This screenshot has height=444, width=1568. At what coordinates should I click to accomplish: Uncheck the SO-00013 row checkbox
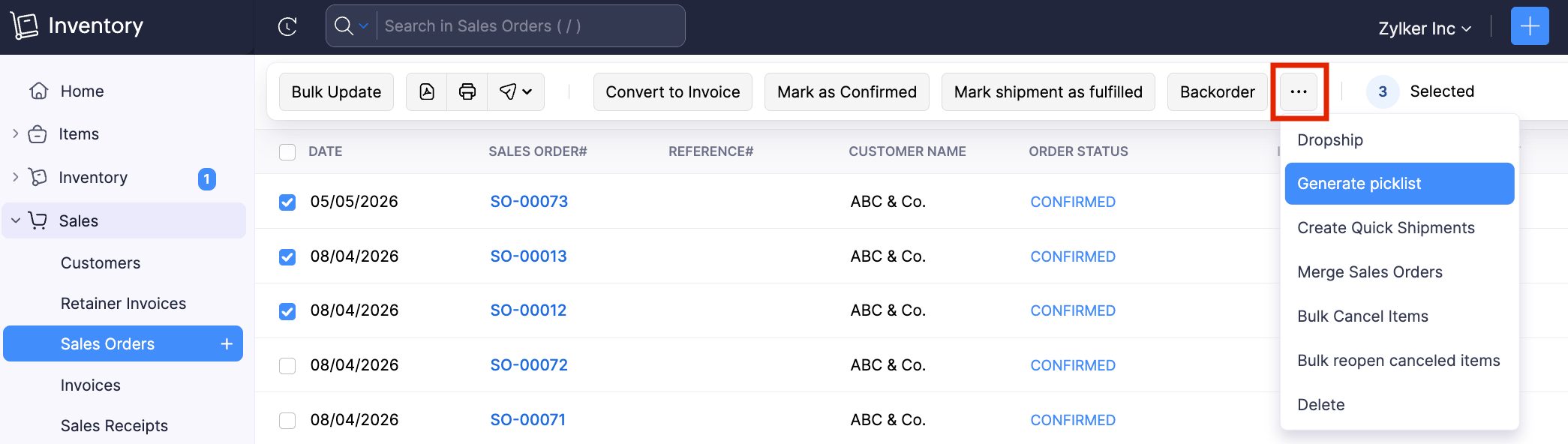(287, 257)
